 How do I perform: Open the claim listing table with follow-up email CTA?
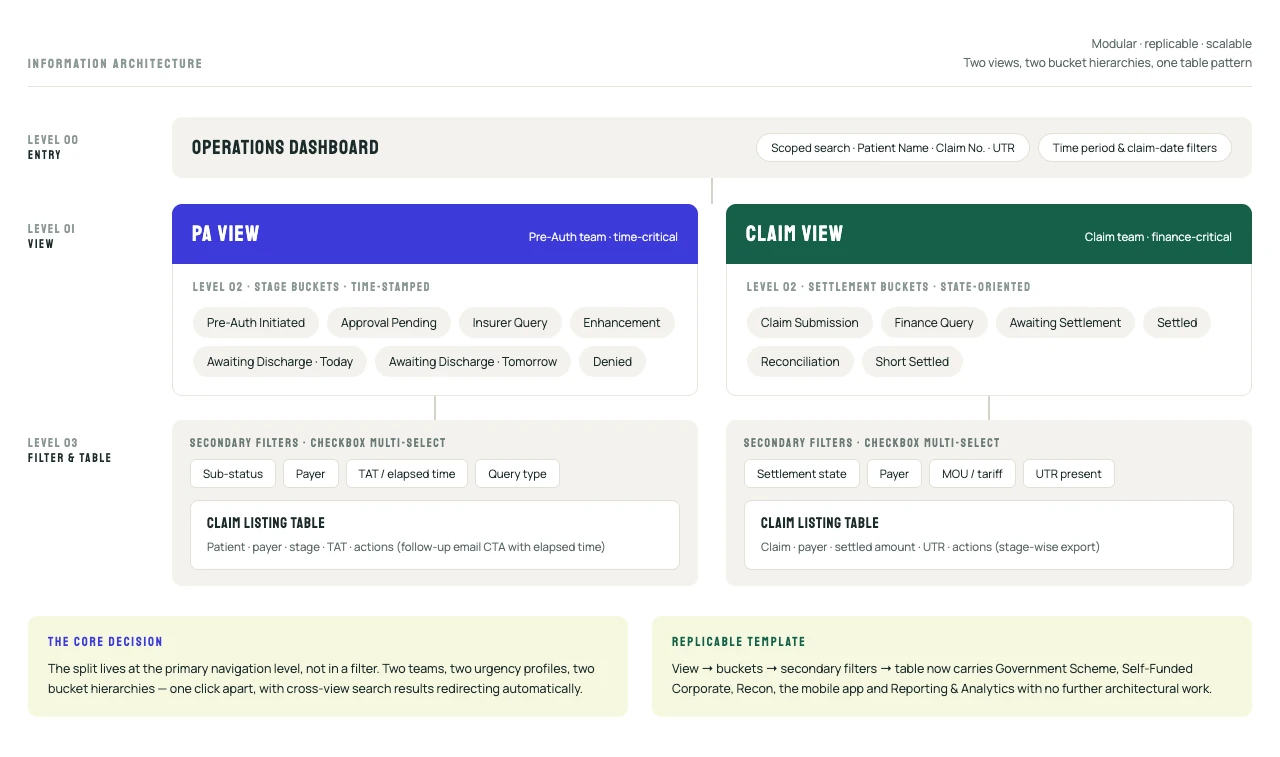[x=435, y=535]
